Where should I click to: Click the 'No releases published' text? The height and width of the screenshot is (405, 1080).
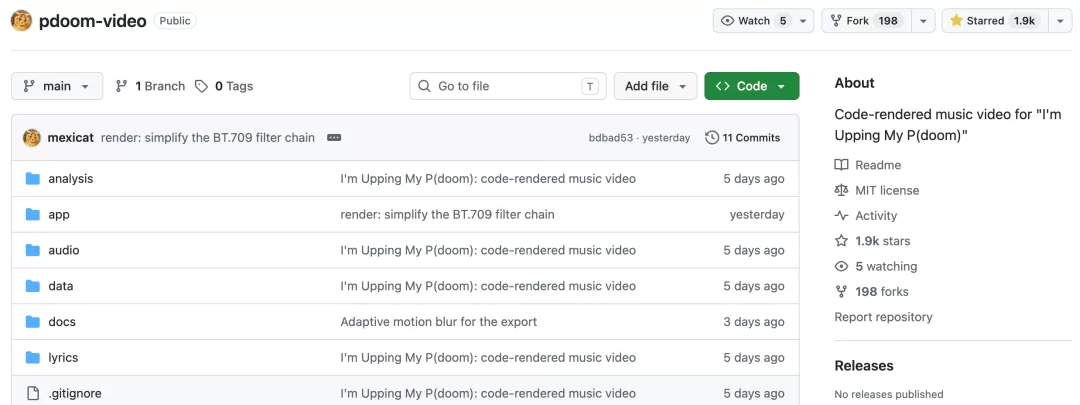(x=889, y=395)
